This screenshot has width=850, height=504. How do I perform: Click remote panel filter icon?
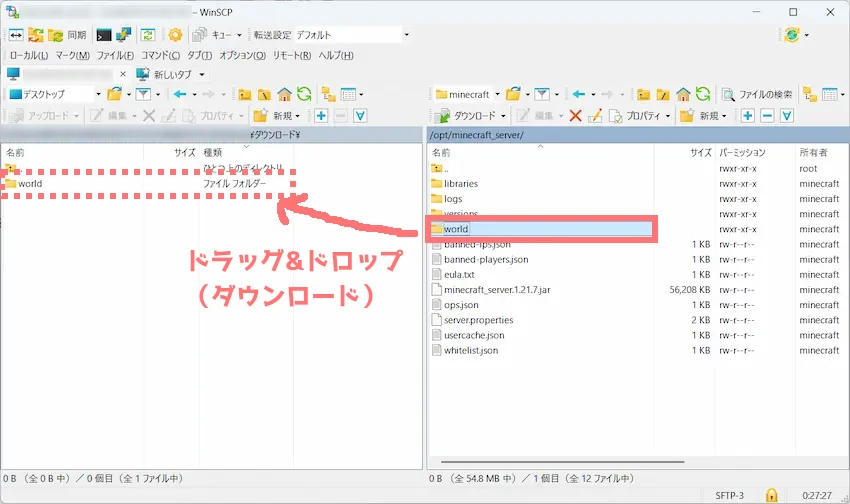542,94
